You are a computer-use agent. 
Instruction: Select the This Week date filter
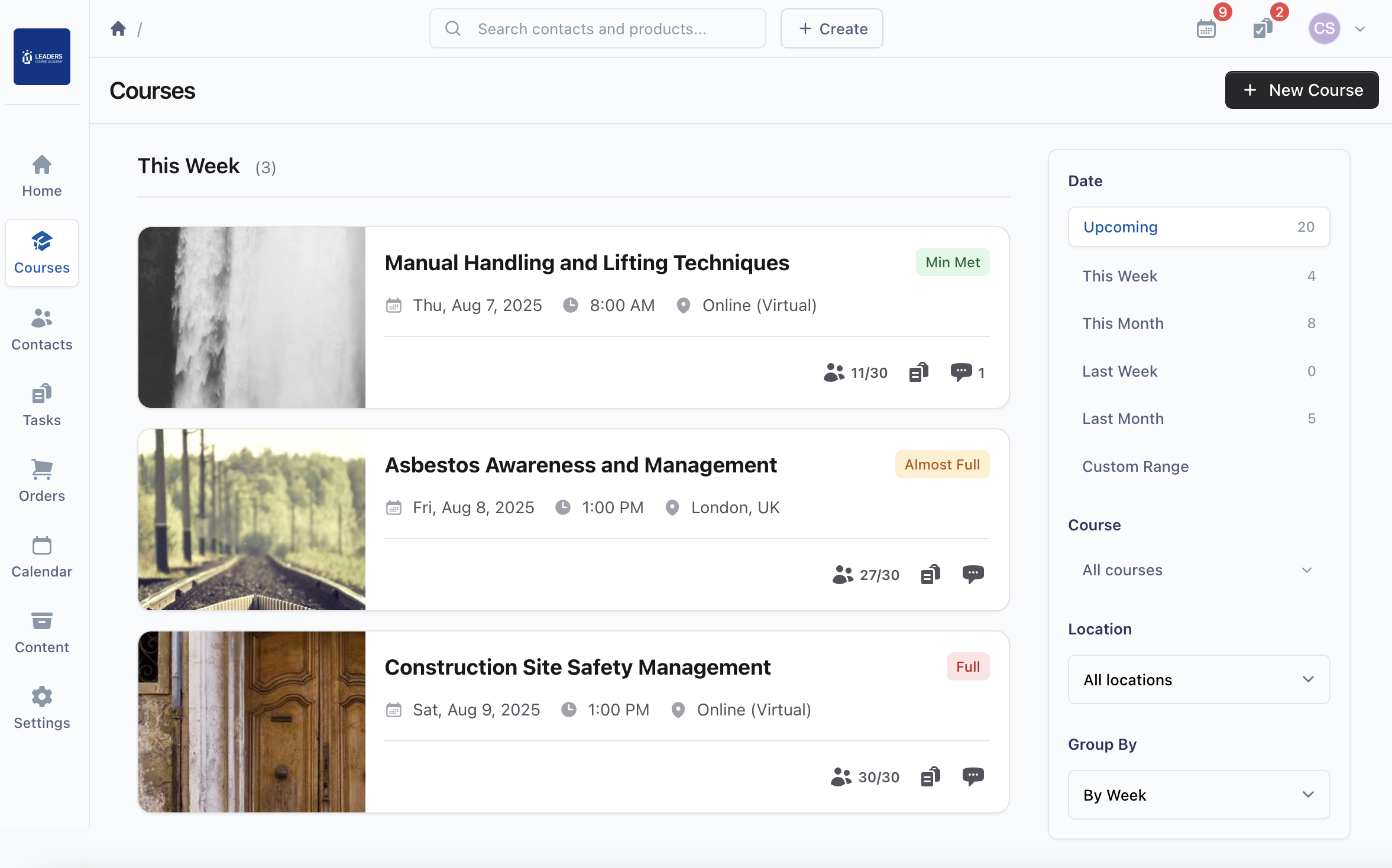(x=1199, y=276)
